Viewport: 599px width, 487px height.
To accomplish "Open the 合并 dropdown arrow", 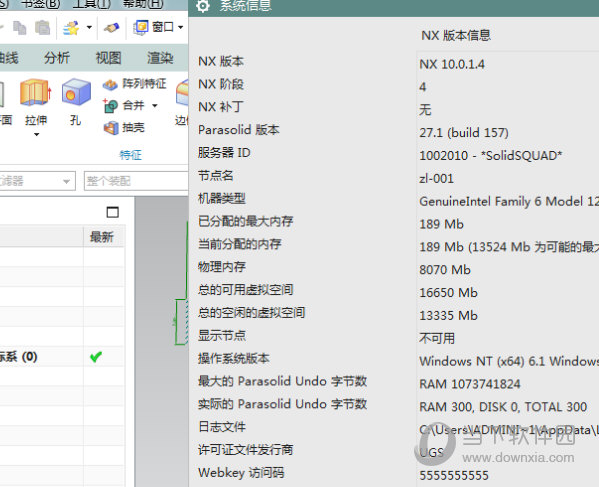I will point(154,105).
